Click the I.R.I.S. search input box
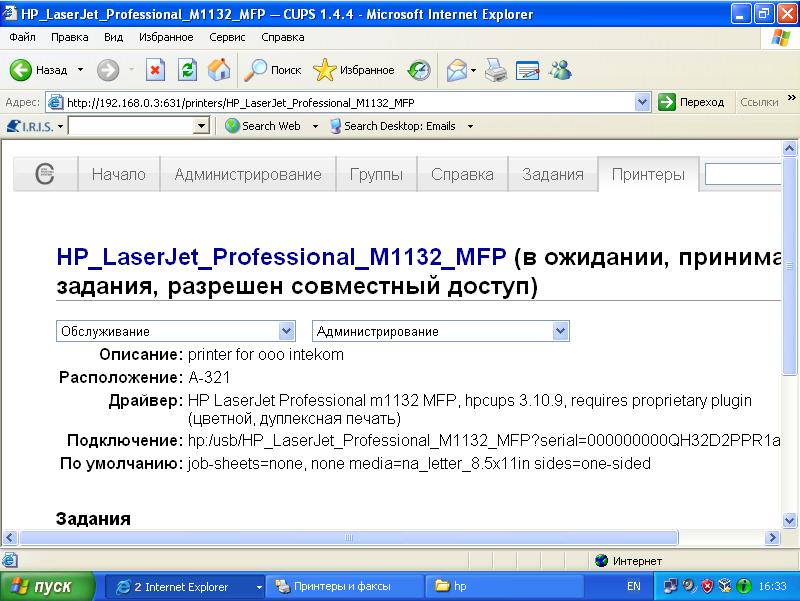The width and height of the screenshot is (800, 601). [132, 126]
